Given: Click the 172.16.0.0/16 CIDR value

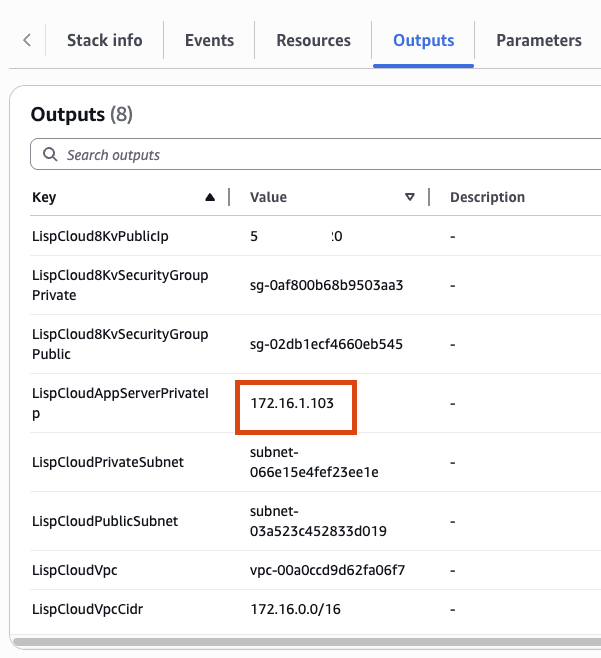Looking at the screenshot, I should click(295, 609).
